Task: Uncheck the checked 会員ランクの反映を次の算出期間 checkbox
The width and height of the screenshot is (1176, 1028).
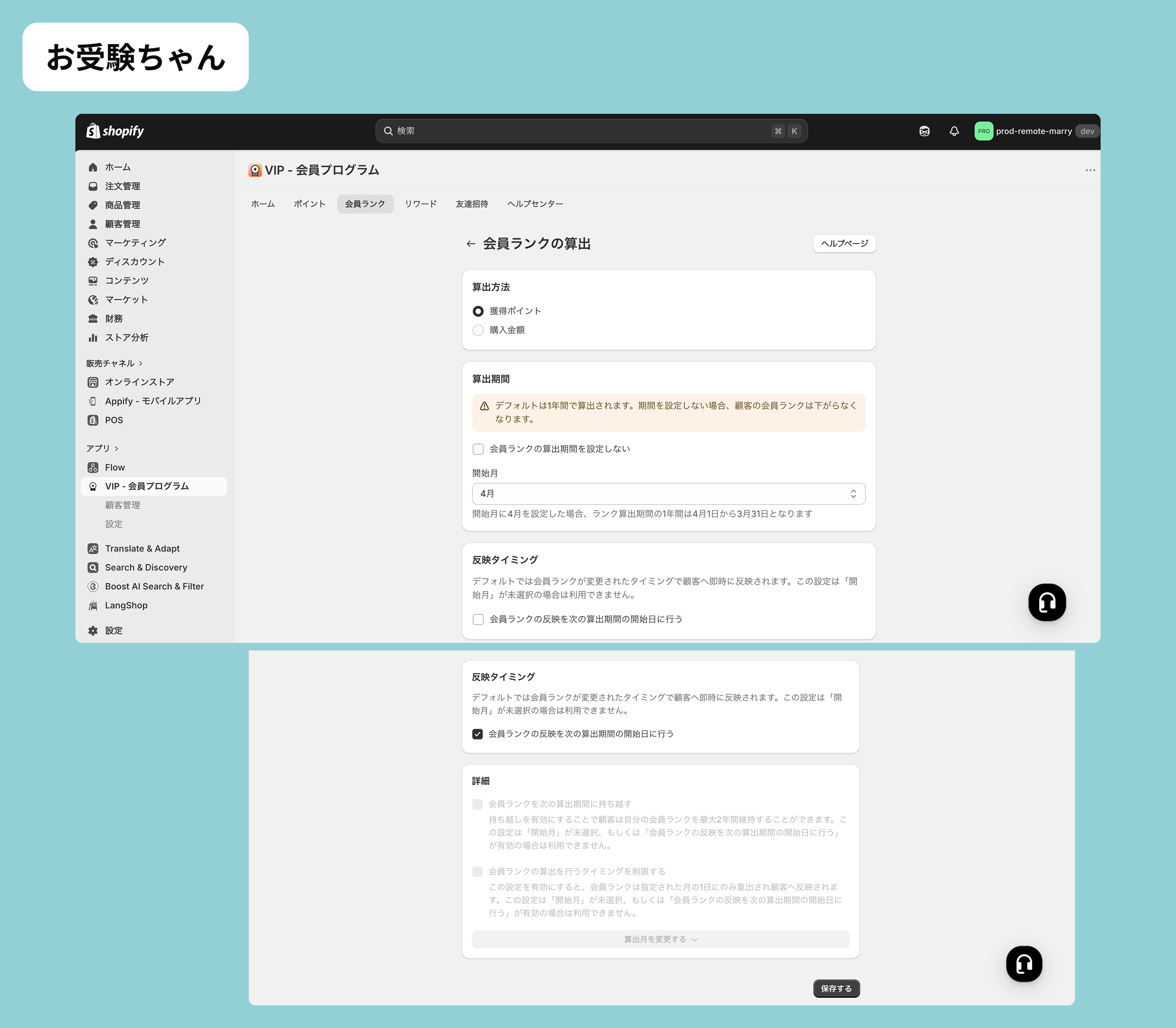Action: click(477, 734)
